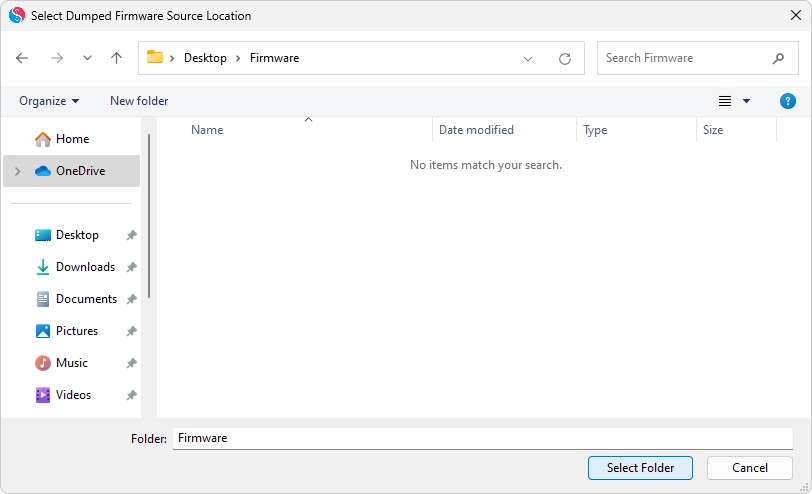Select Music in the sidebar
Image resolution: width=812 pixels, height=494 pixels.
click(71, 363)
